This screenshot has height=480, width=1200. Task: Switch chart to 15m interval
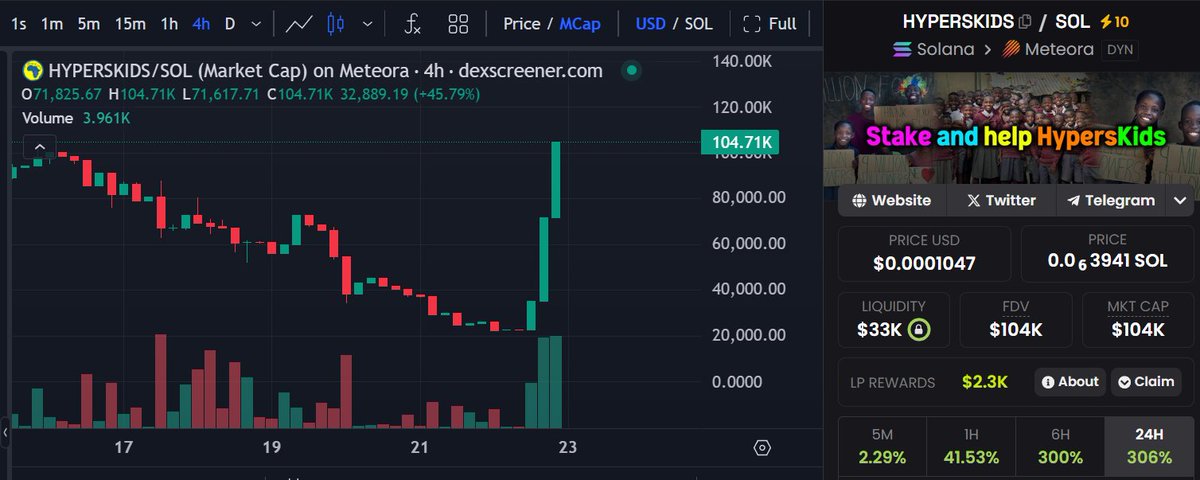pos(130,23)
